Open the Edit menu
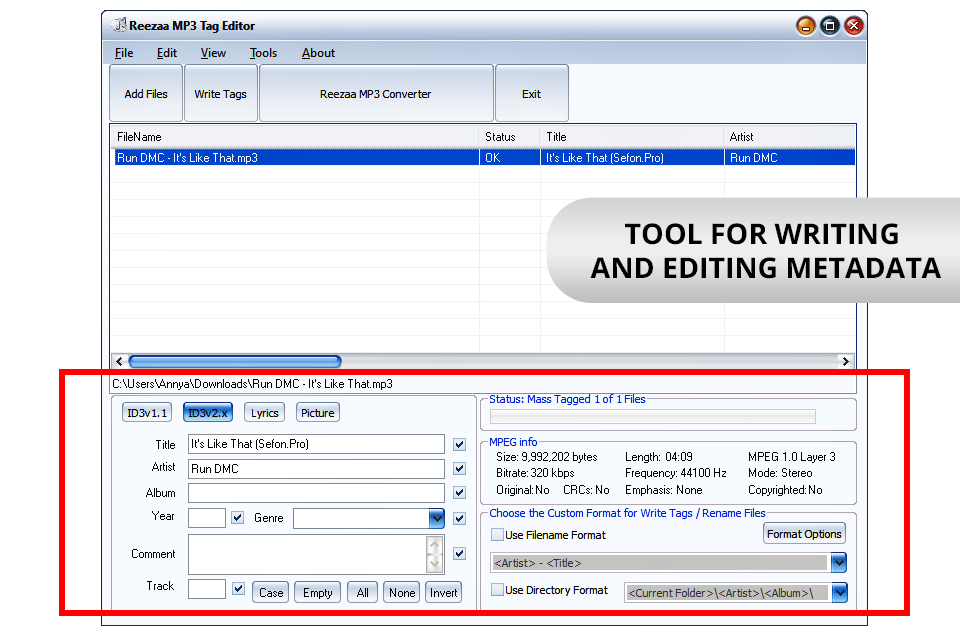 (167, 53)
